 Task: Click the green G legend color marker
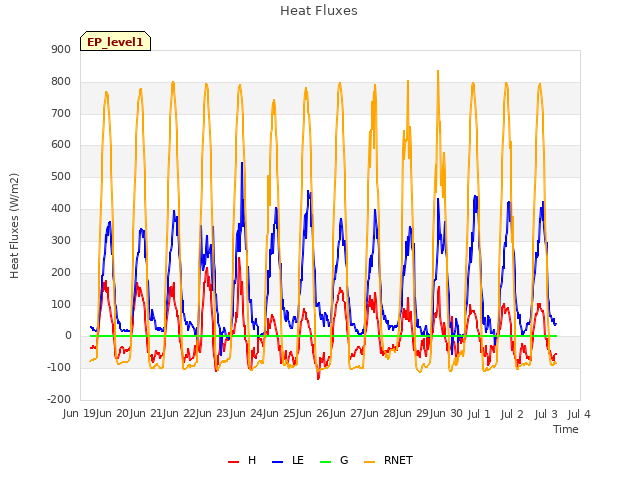click(326, 462)
